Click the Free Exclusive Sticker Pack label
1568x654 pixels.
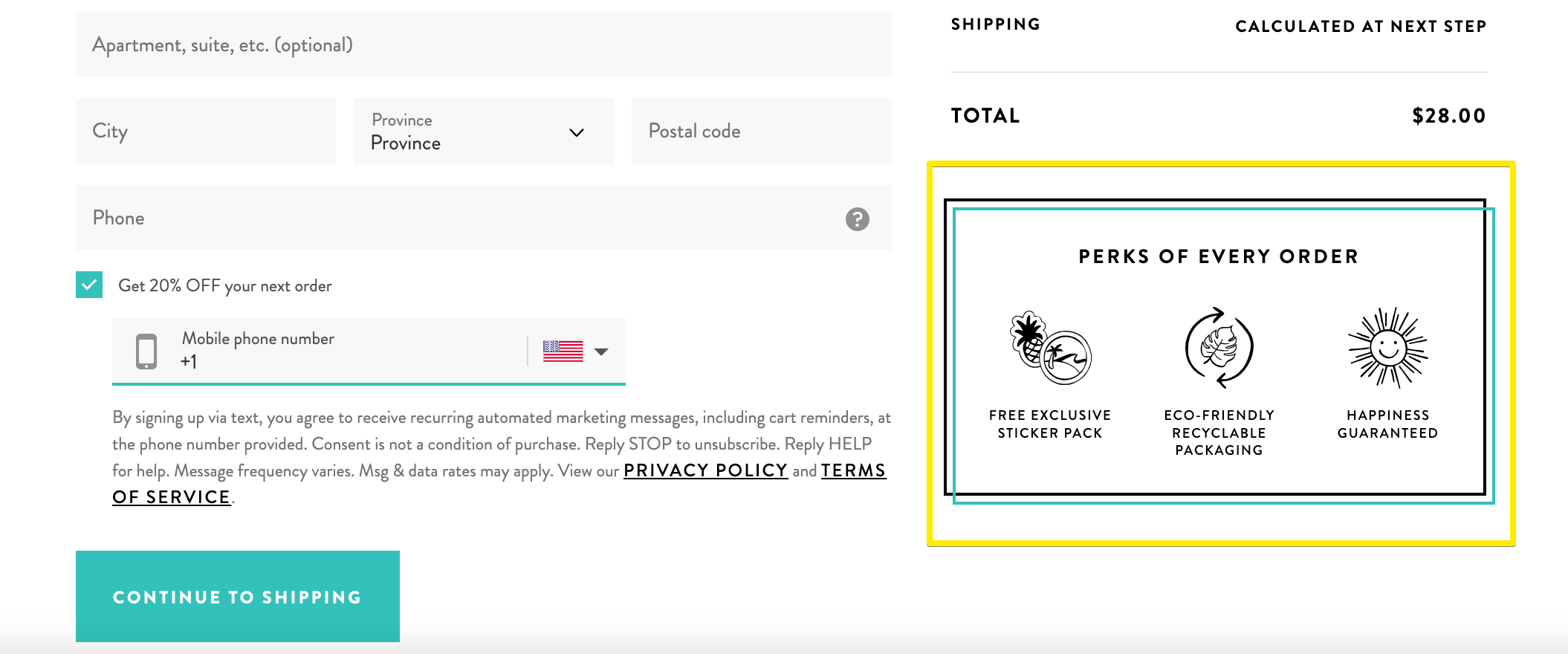coord(1049,424)
